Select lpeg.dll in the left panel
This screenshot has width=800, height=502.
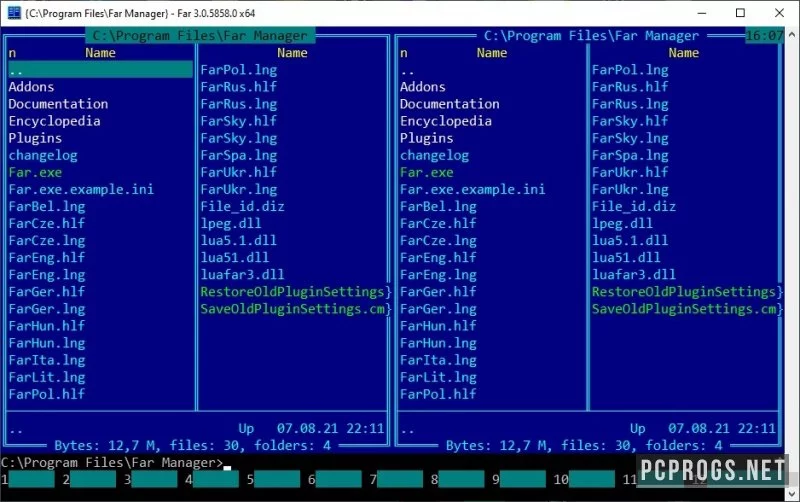click(x=231, y=223)
